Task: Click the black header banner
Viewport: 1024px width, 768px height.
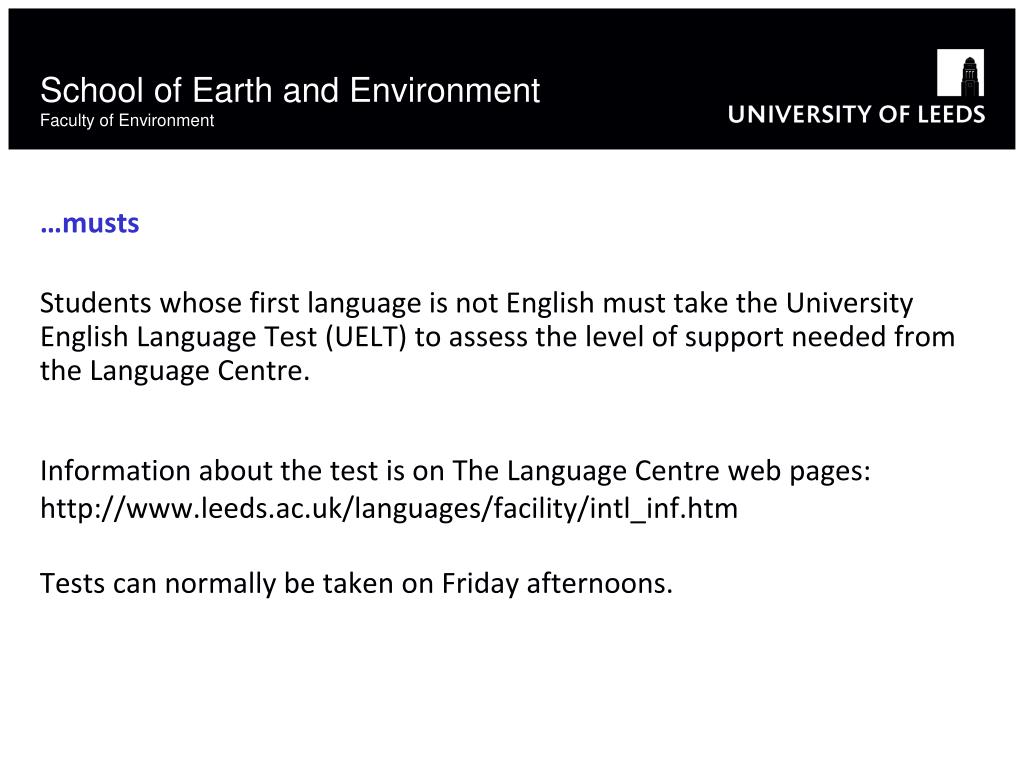Action: tap(512, 79)
